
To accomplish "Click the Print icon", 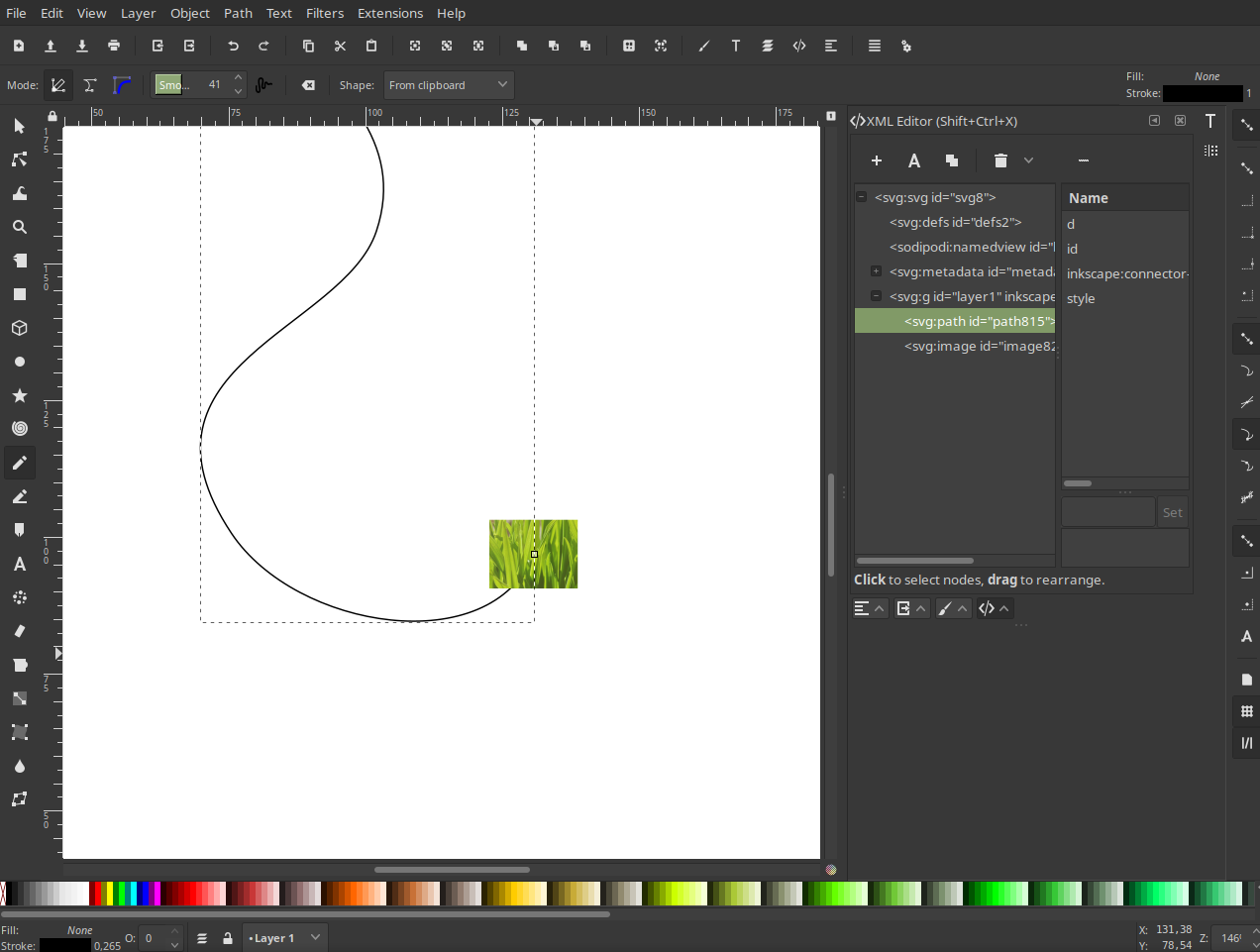I will click(114, 46).
